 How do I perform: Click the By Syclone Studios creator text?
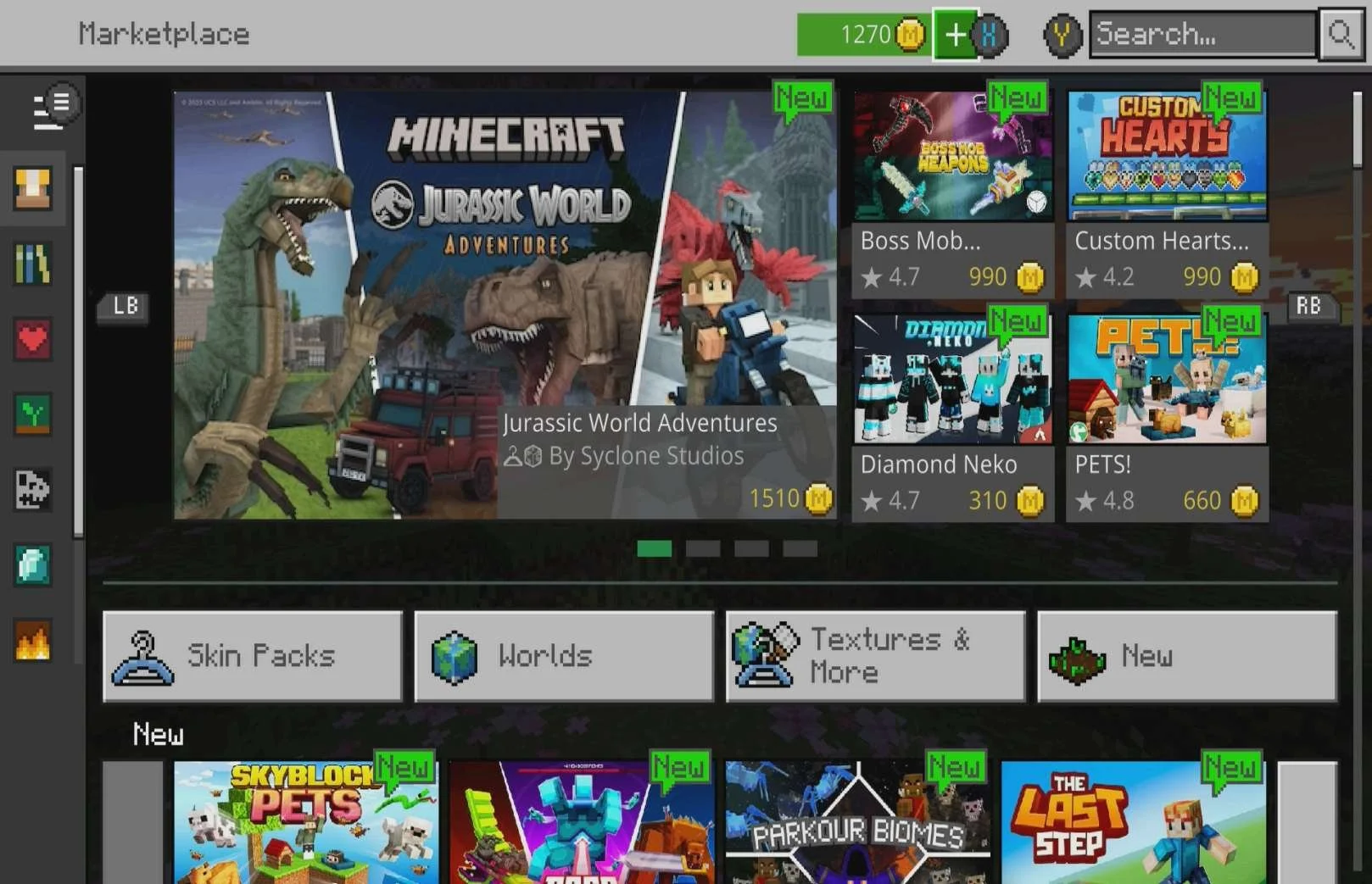[x=646, y=456]
